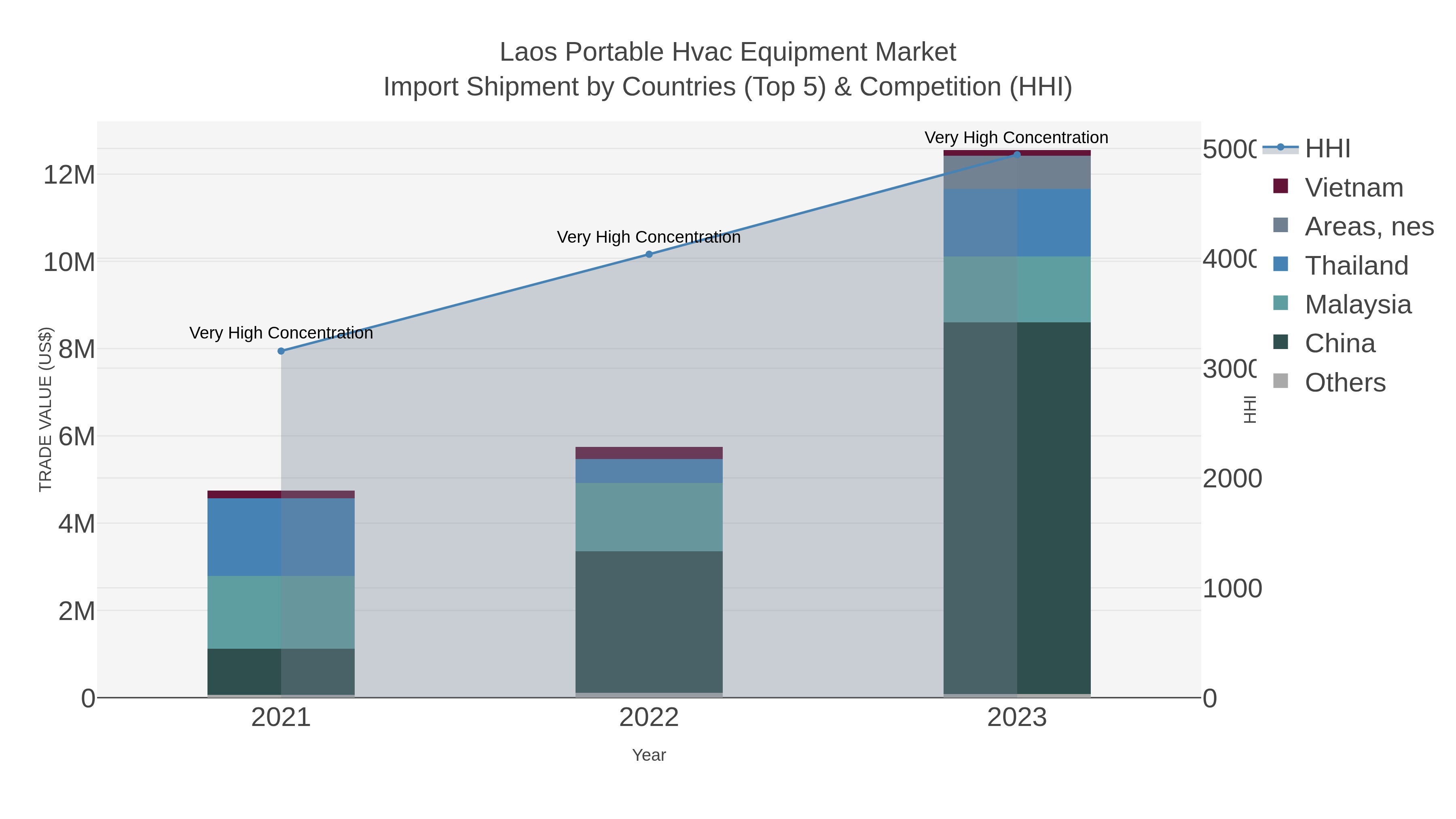
Task: Click the 2000 HHI axis tick label
Action: click(x=1232, y=479)
